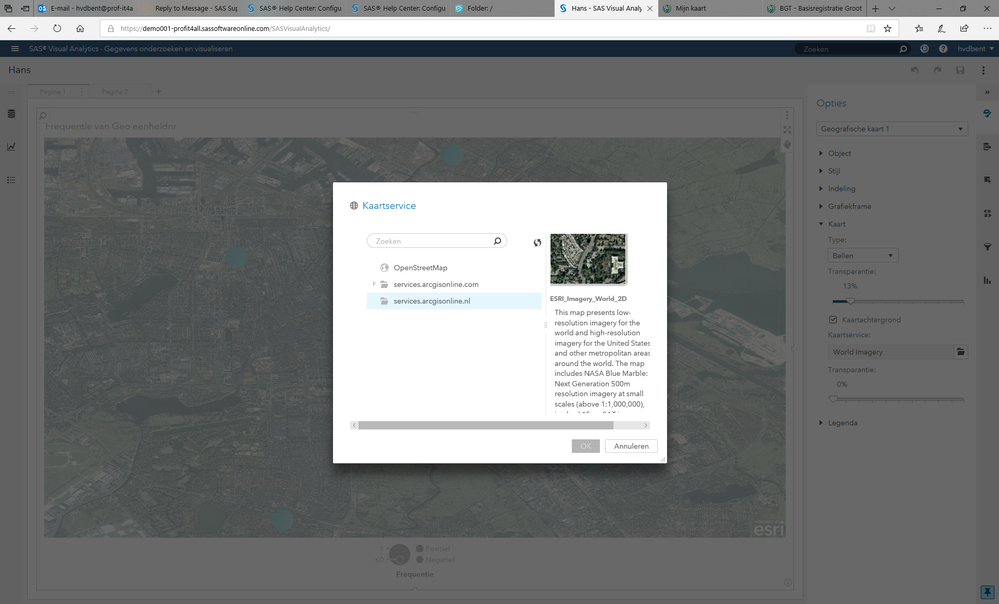Screen dimensions: 999x604
Task: Click the ESRI imagery thumbnail preview
Action: coord(588,259)
